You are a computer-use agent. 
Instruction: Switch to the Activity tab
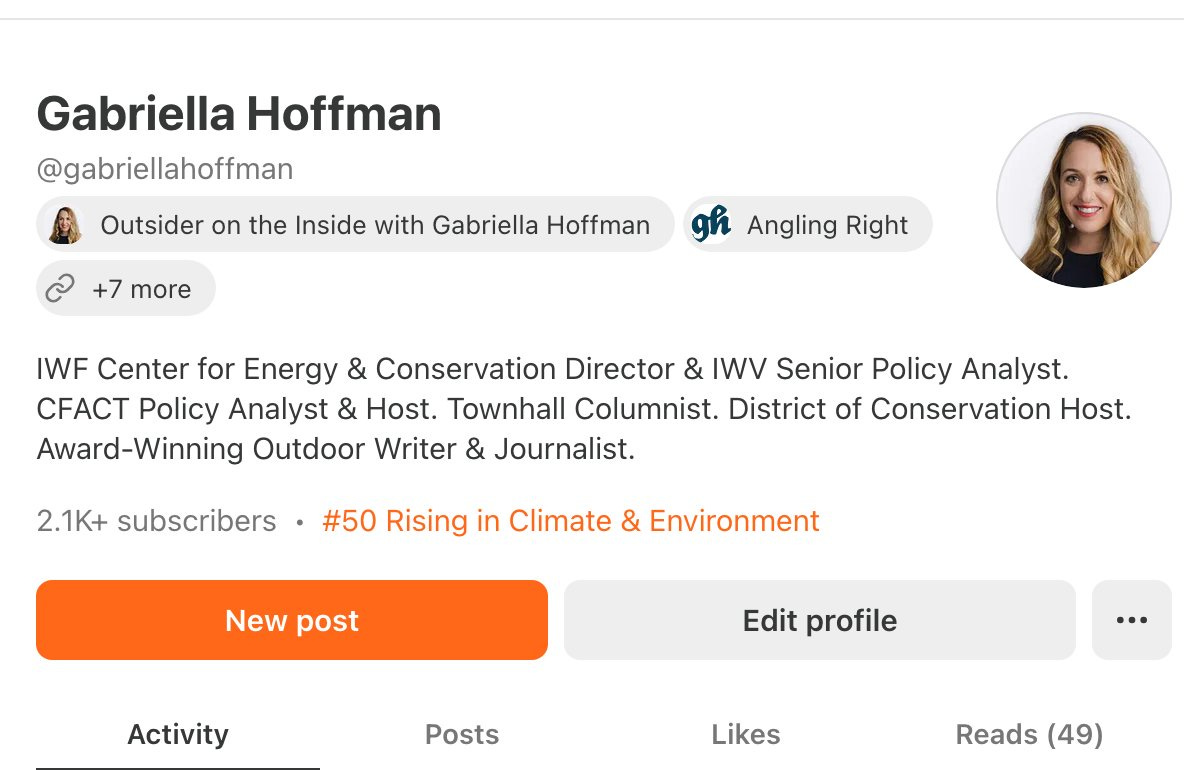pyautogui.click(x=178, y=735)
